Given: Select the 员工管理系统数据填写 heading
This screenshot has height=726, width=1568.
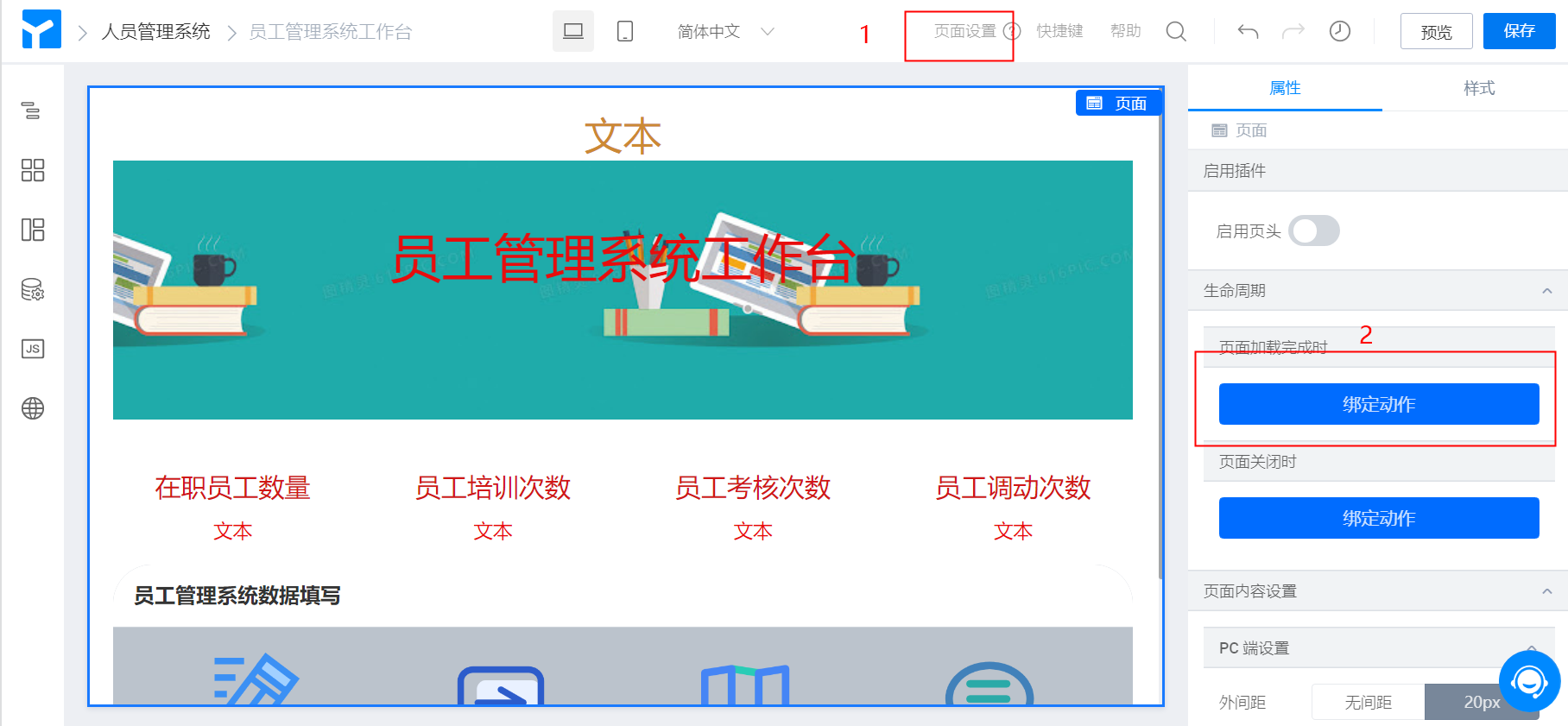Looking at the screenshot, I should pos(237,596).
